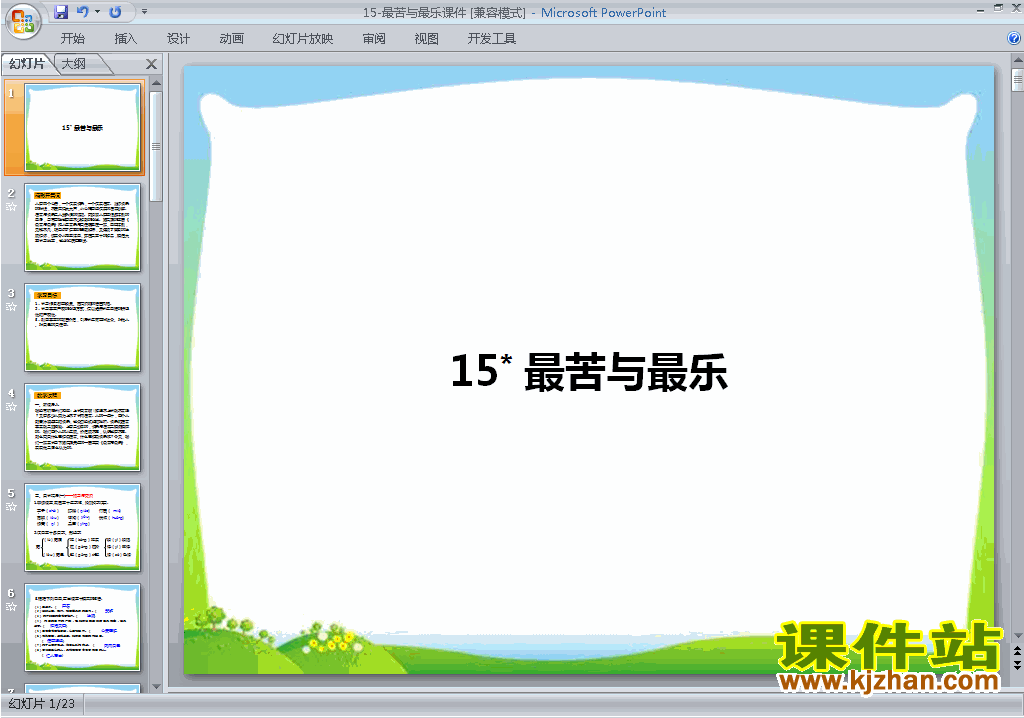Go to previous slide with double-up arrow
Screen dimensions: 1024x718
coord(1017,651)
